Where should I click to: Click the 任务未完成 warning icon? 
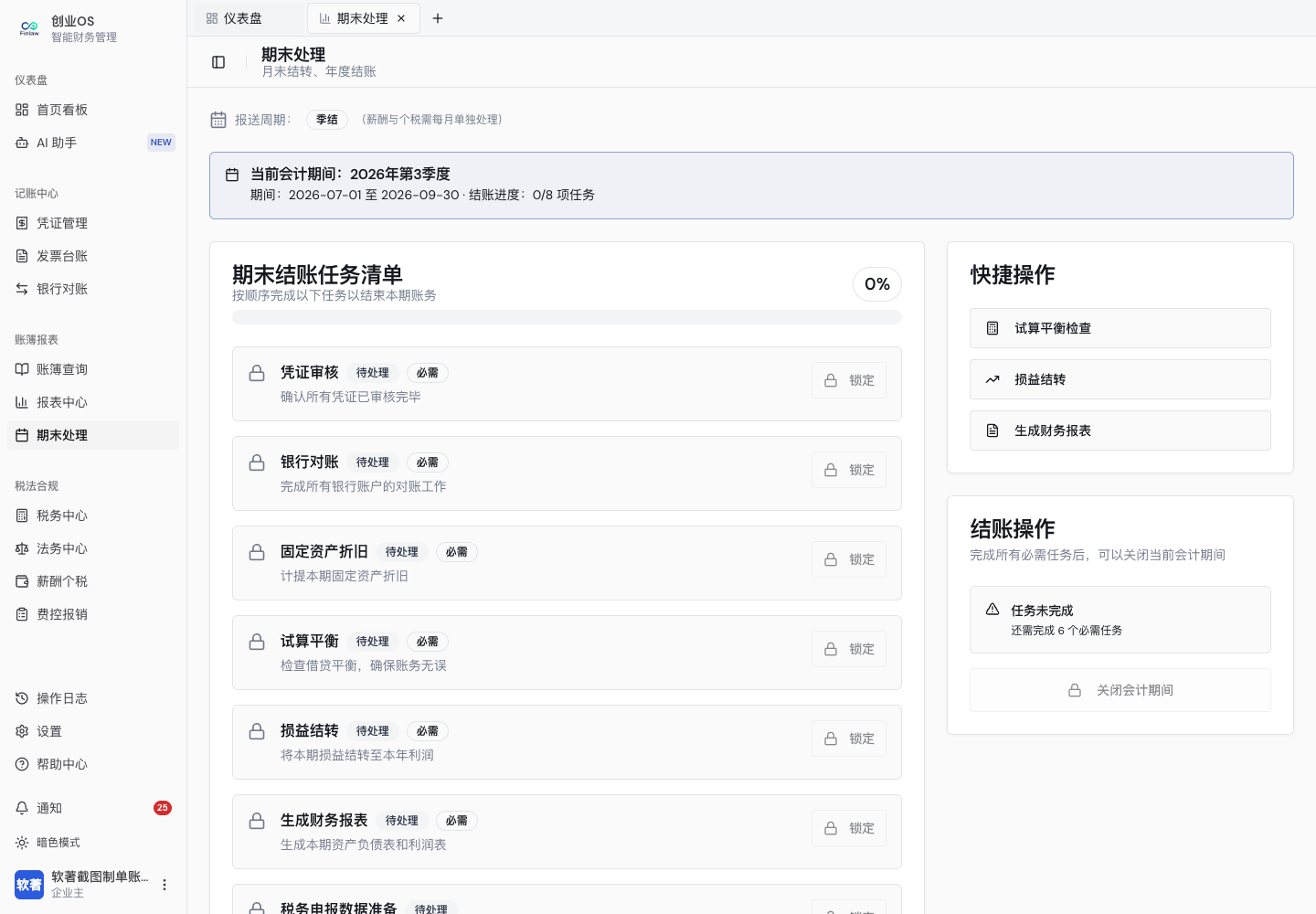pyautogui.click(x=992, y=610)
